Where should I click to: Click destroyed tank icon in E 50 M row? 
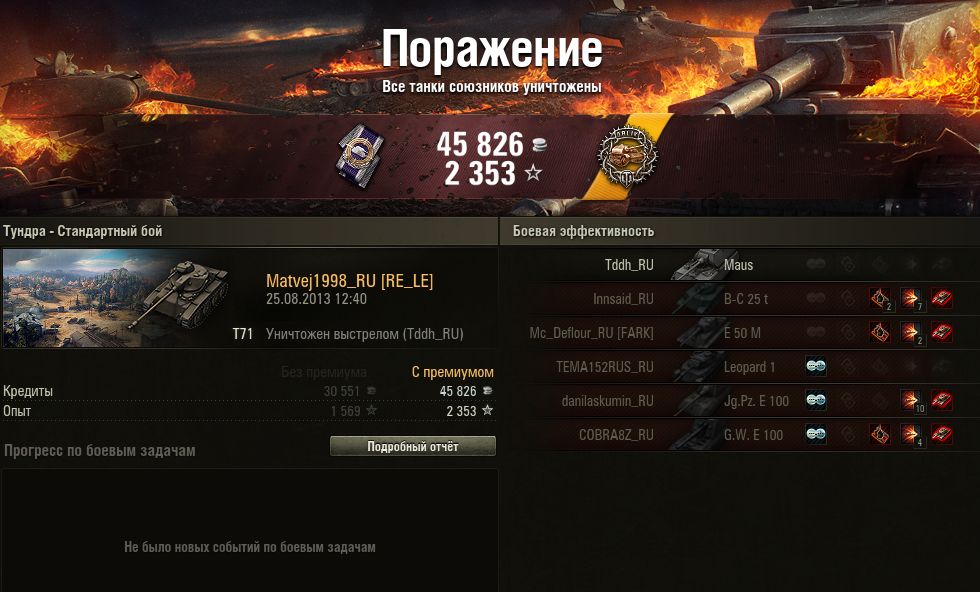941,333
